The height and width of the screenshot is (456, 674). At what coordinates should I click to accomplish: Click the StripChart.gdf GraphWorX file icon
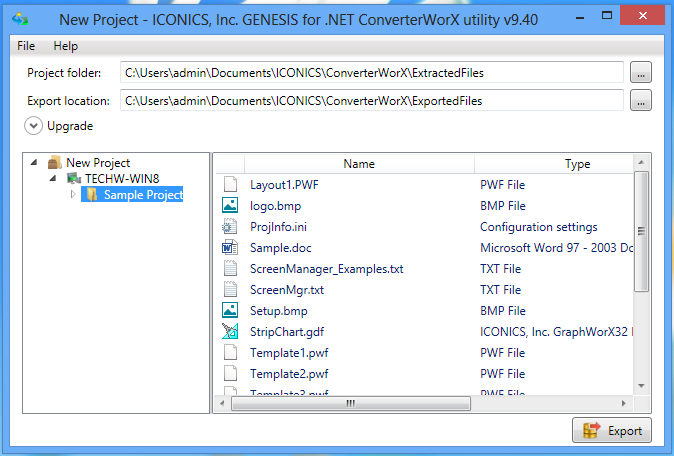[231, 332]
